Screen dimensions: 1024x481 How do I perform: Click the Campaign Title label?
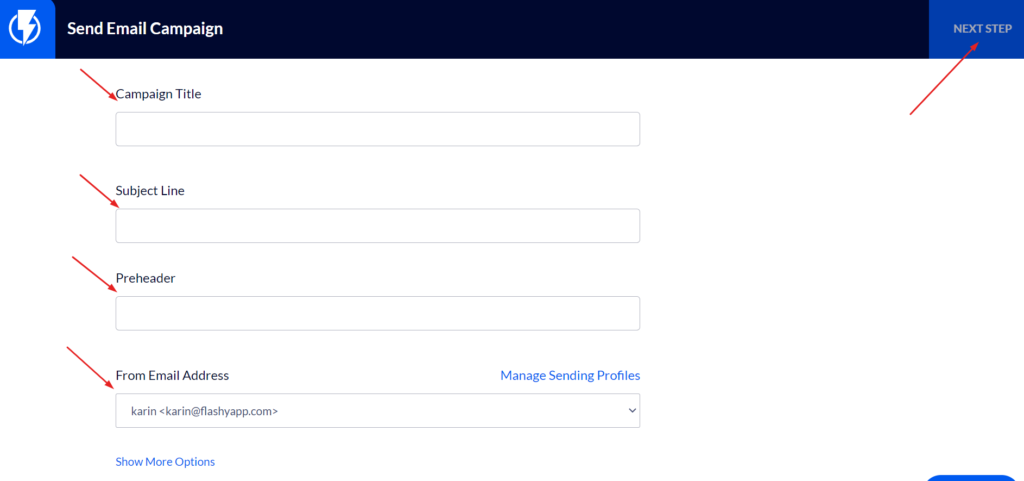pos(159,94)
